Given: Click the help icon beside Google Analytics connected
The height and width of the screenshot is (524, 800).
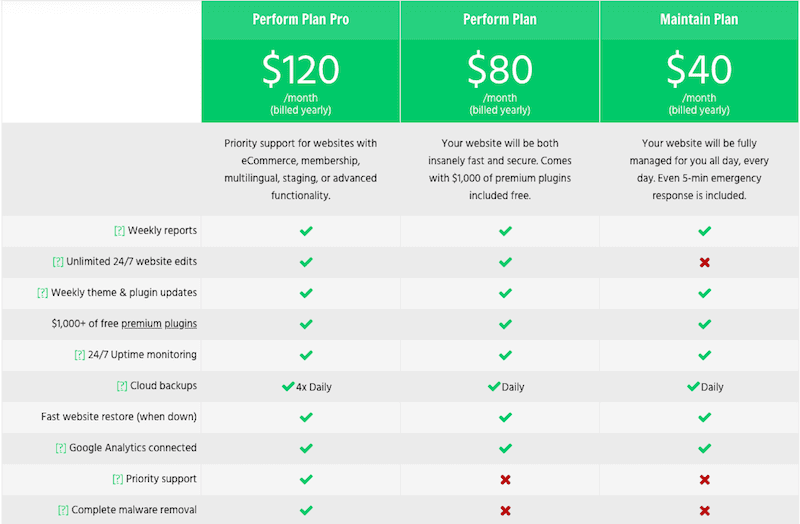Looking at the screenshot, I should pos(61,448).
